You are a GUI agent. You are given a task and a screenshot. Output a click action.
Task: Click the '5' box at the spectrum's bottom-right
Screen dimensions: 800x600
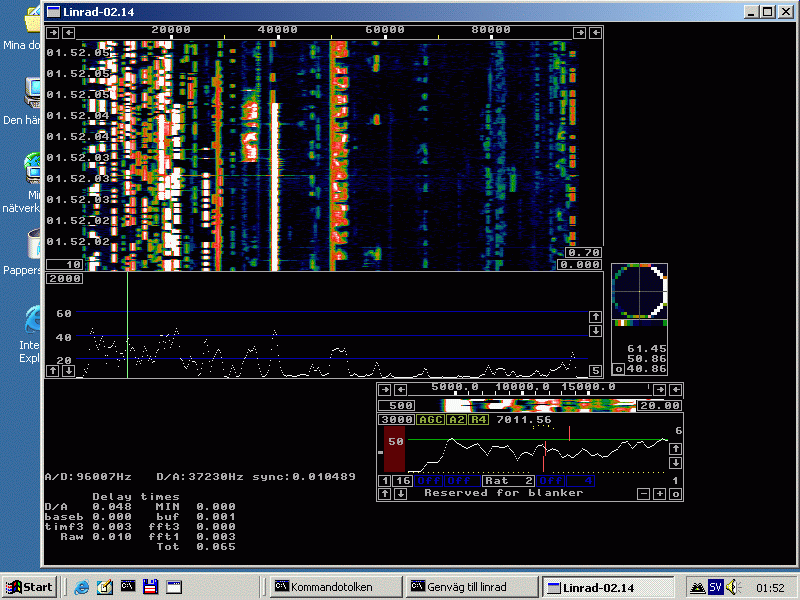[595, 371]
